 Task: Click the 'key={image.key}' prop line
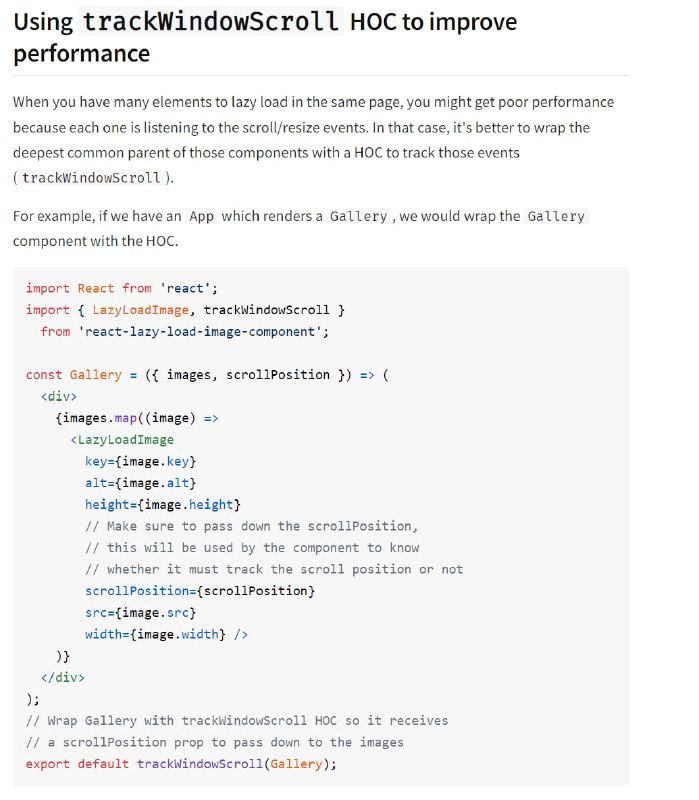tap(140, 461)
